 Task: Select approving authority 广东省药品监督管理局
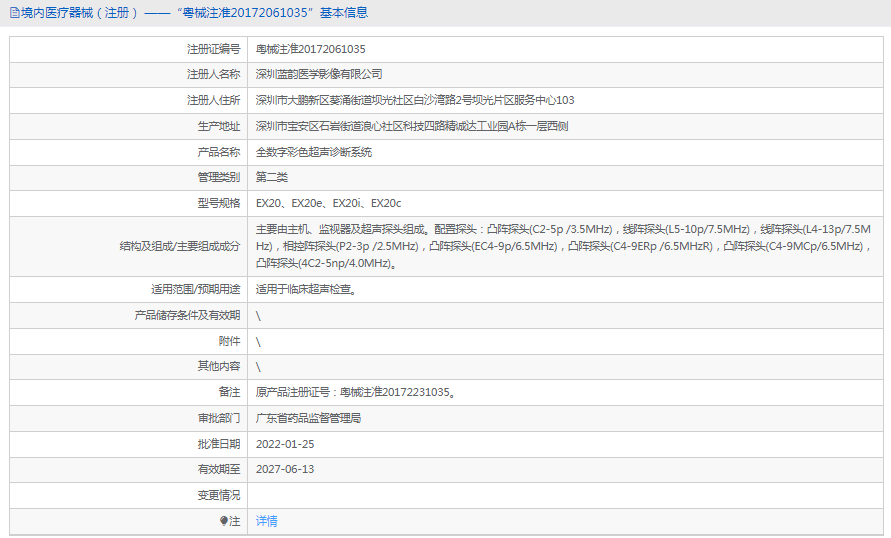[x=309, y=419]
